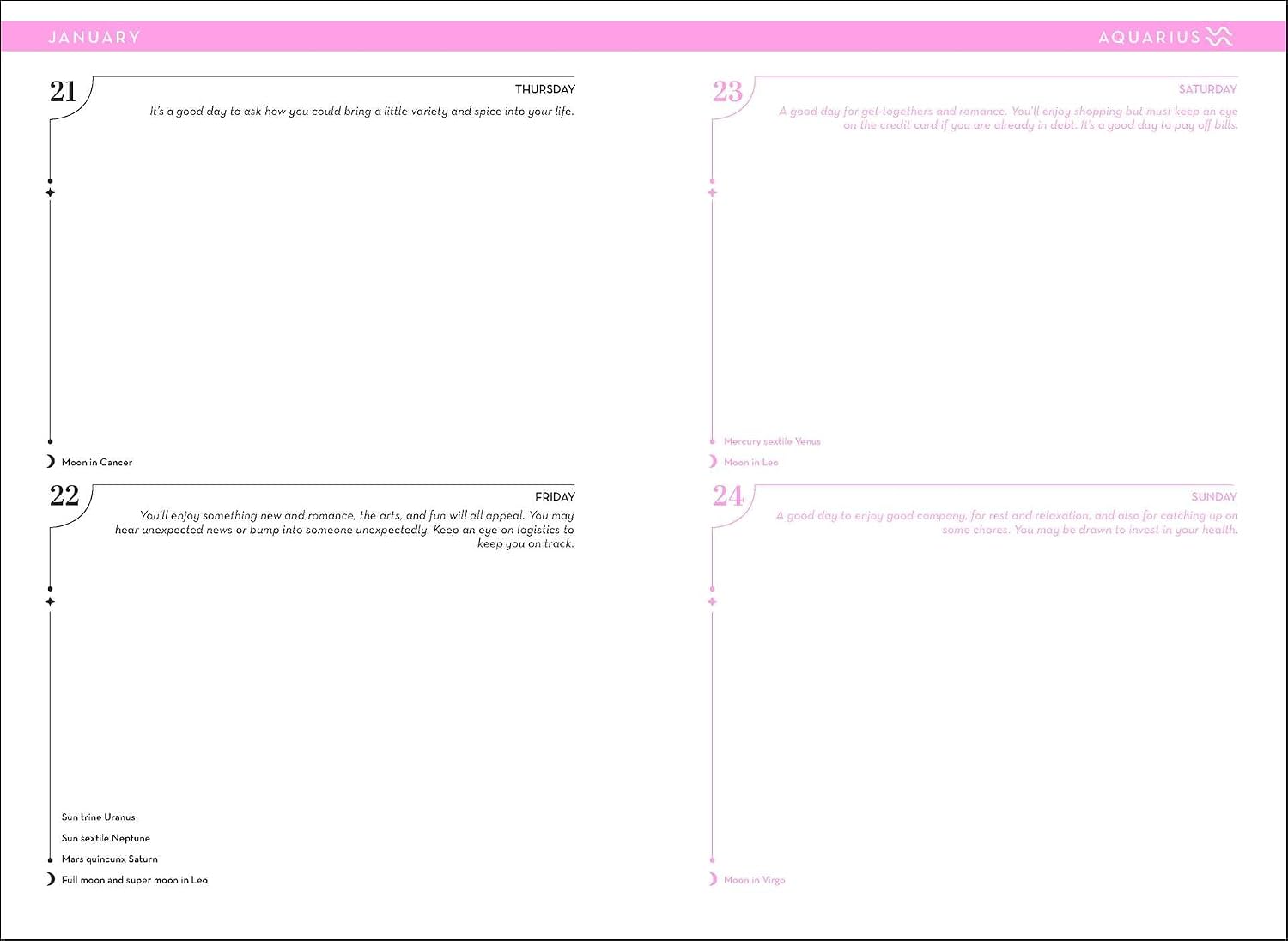Click the blank notes area for Saturday 23

977,283
